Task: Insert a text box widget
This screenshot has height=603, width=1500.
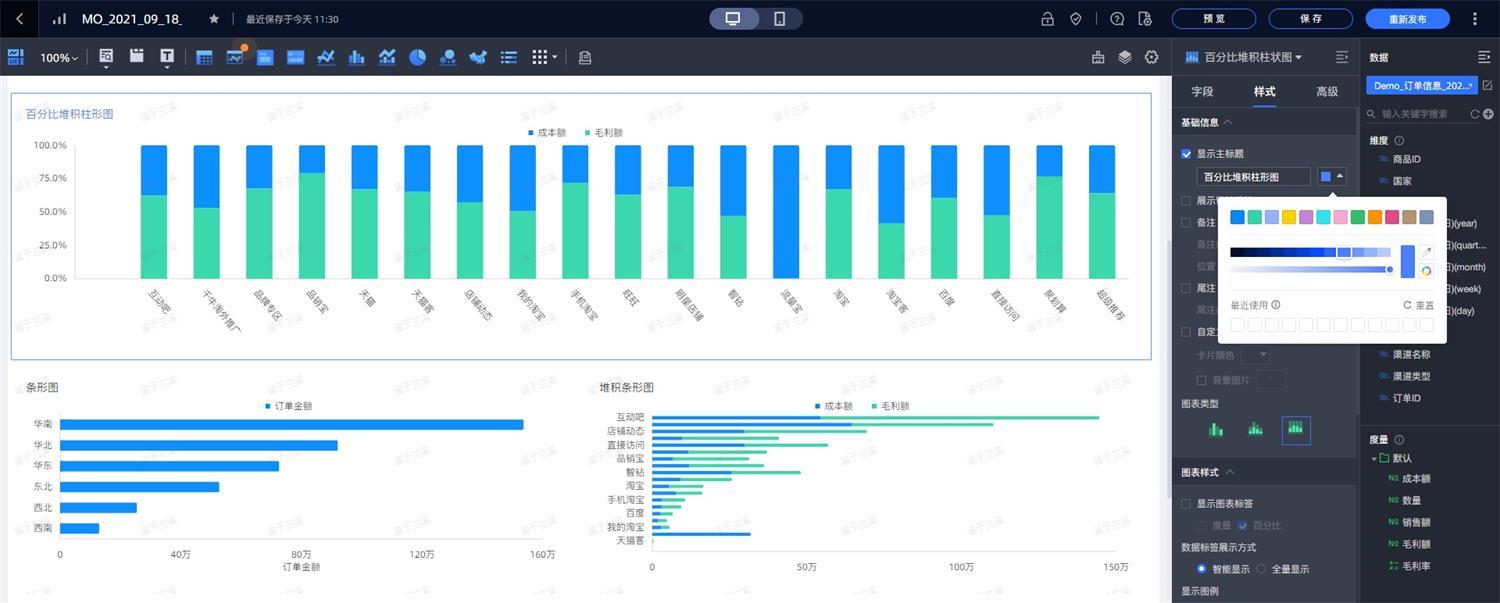Action: click(167, 57)
